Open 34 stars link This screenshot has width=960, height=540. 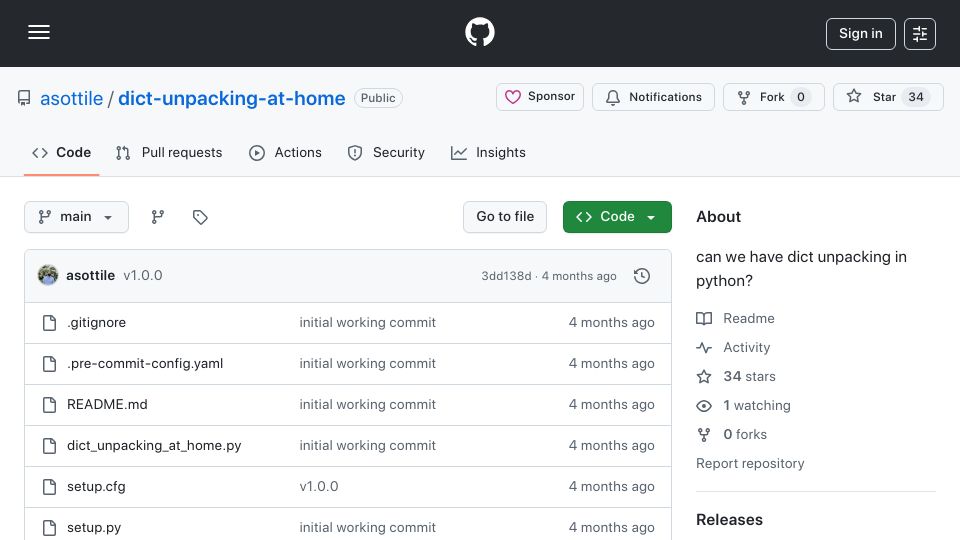736,377
